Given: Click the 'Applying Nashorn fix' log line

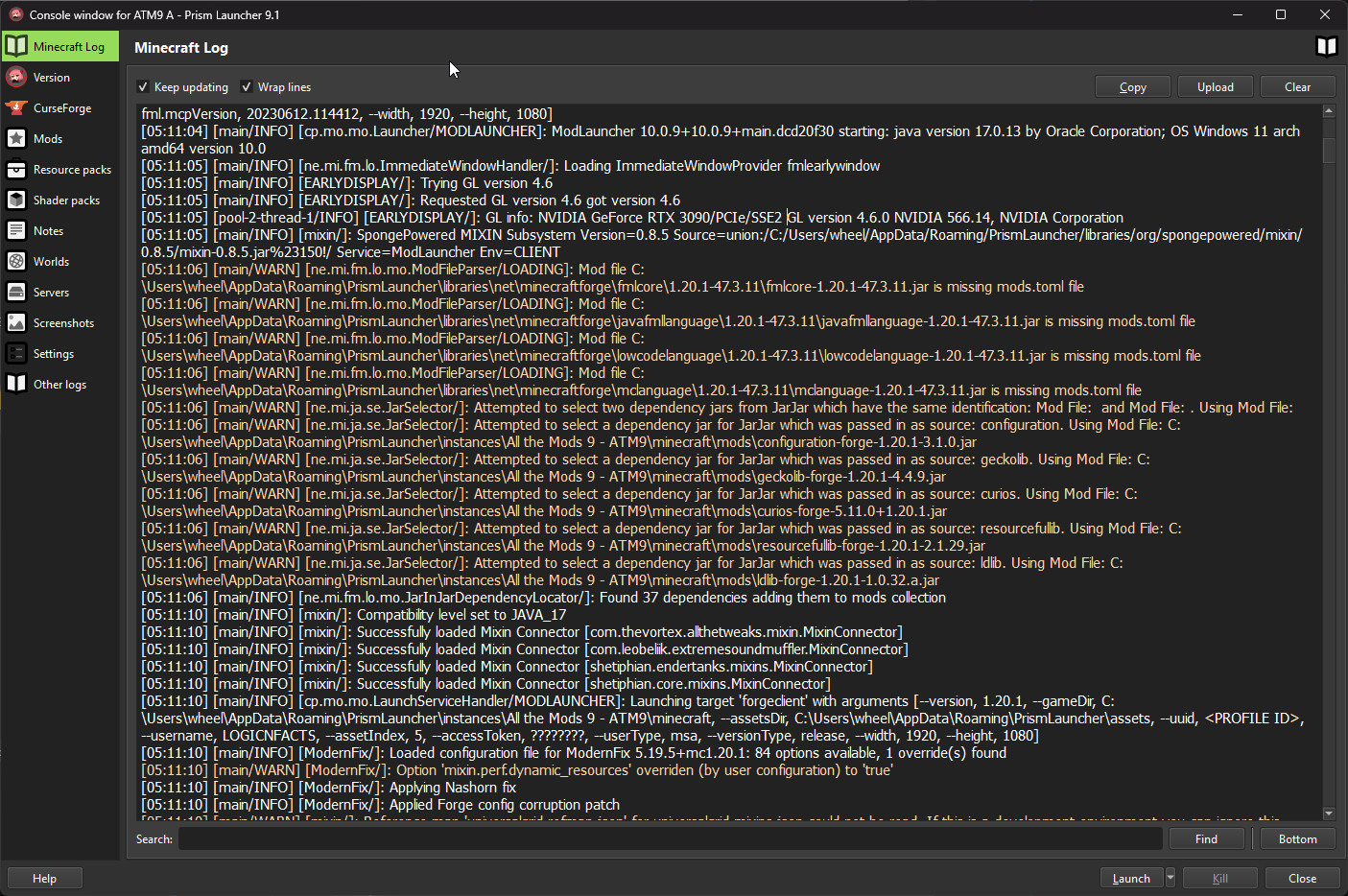Looking at the screenshot, I should point(329,788).
